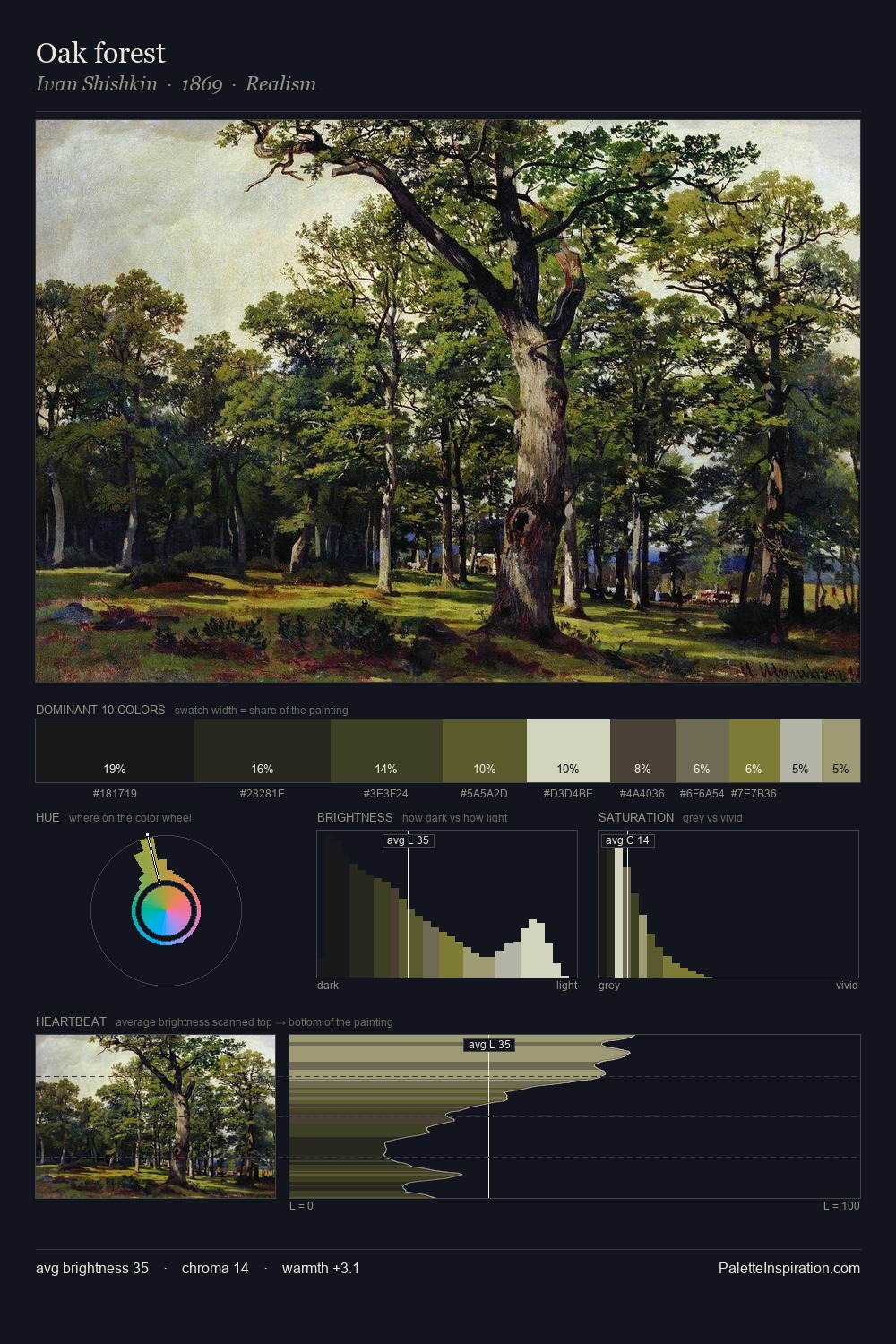Select the light grey 5% swatch
The height and width of the screenshot is (1344, 896).
(x=800, y=751)
